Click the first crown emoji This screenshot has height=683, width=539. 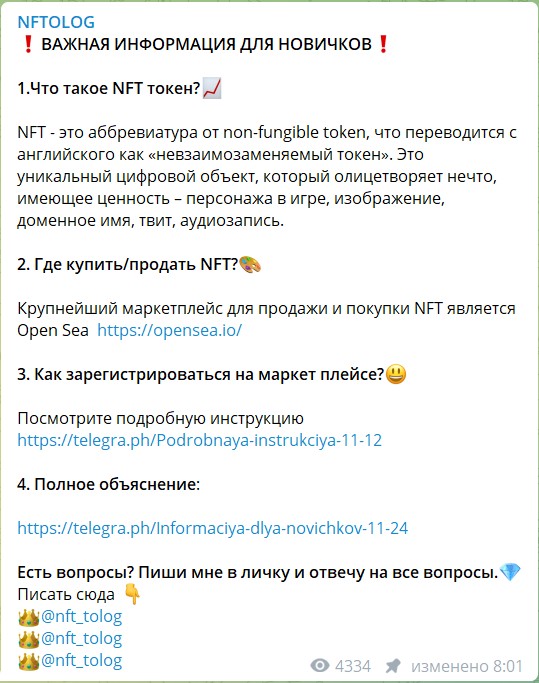point(29,617)
